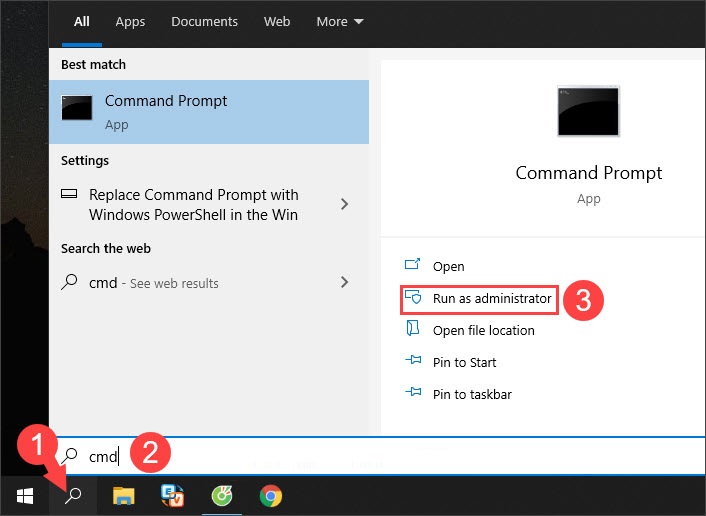Switch to the All tab

(x=81, y=22)
